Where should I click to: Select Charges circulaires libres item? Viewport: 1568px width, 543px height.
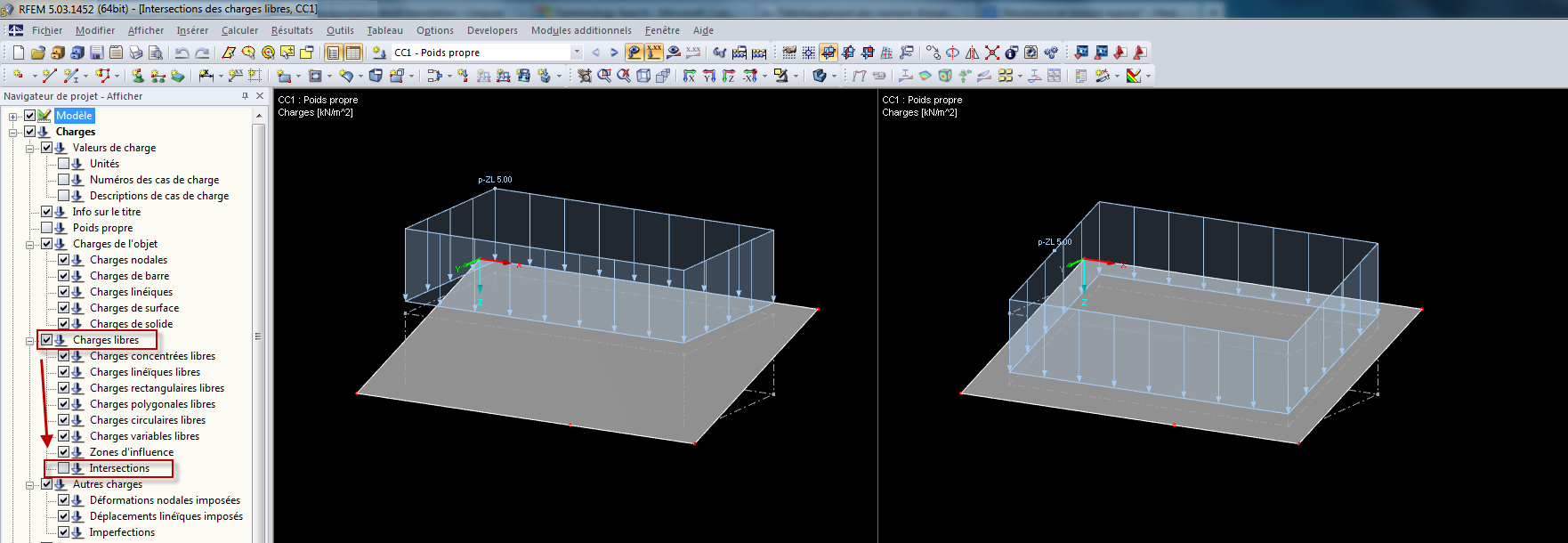(148, 420)
